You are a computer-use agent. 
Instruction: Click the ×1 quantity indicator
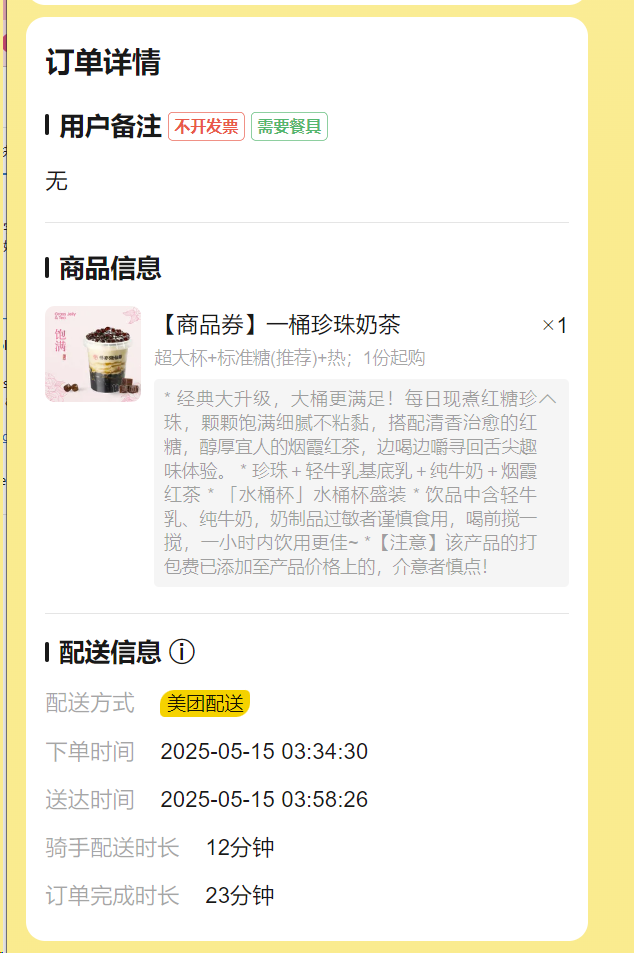[554, 325]
